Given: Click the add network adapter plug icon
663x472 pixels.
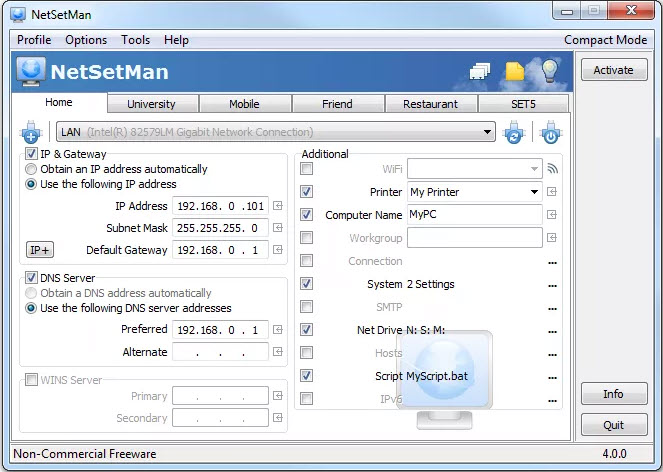Looking at the screenshot, I should click(x=31, y=132).
